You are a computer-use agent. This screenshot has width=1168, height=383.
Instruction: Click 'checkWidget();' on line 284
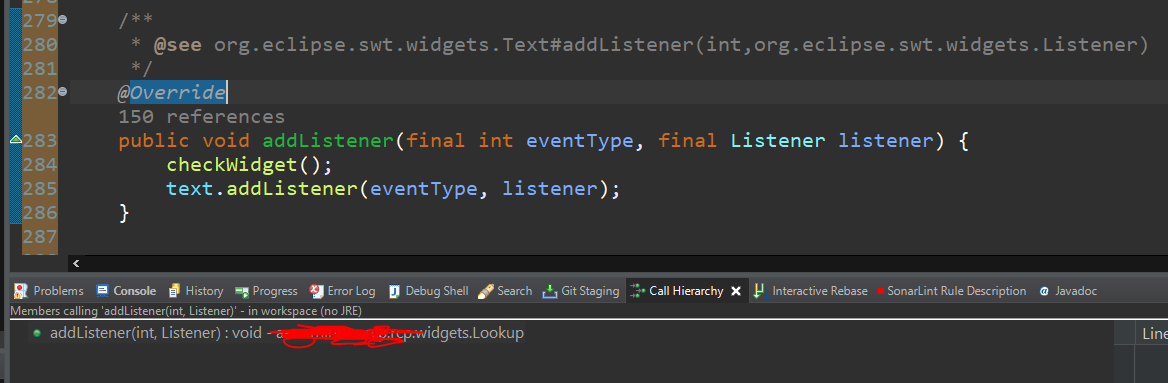250,165
